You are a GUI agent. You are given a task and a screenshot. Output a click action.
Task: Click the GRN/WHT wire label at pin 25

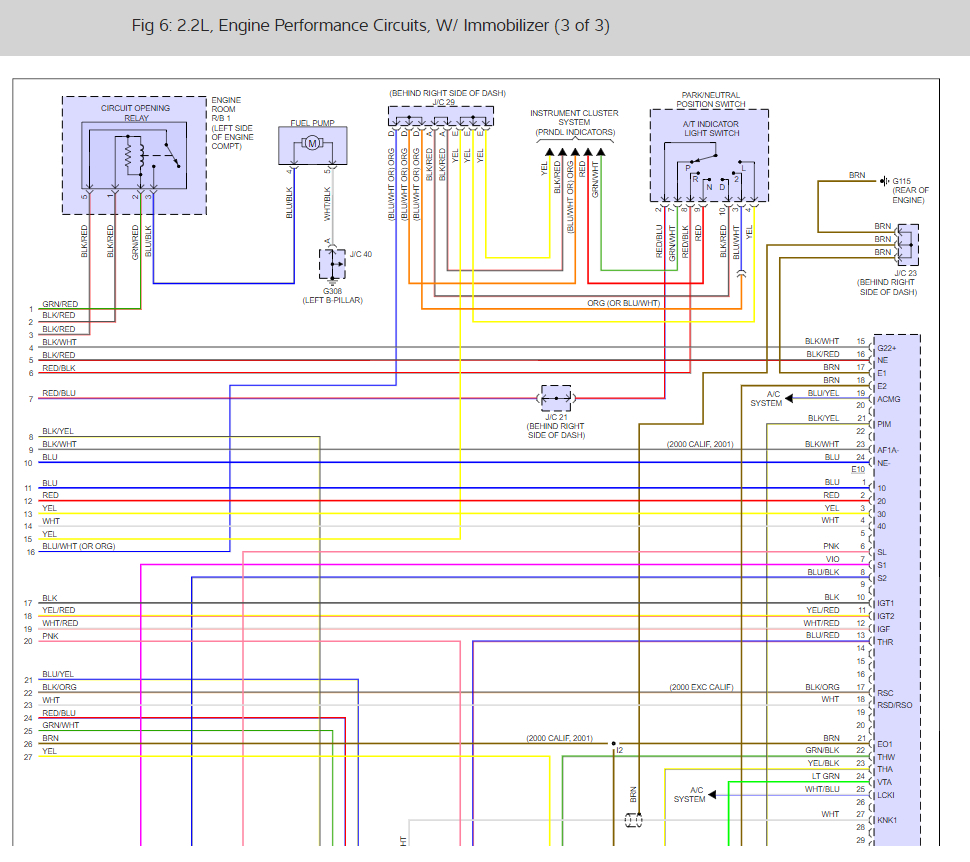tap(61, 725)
